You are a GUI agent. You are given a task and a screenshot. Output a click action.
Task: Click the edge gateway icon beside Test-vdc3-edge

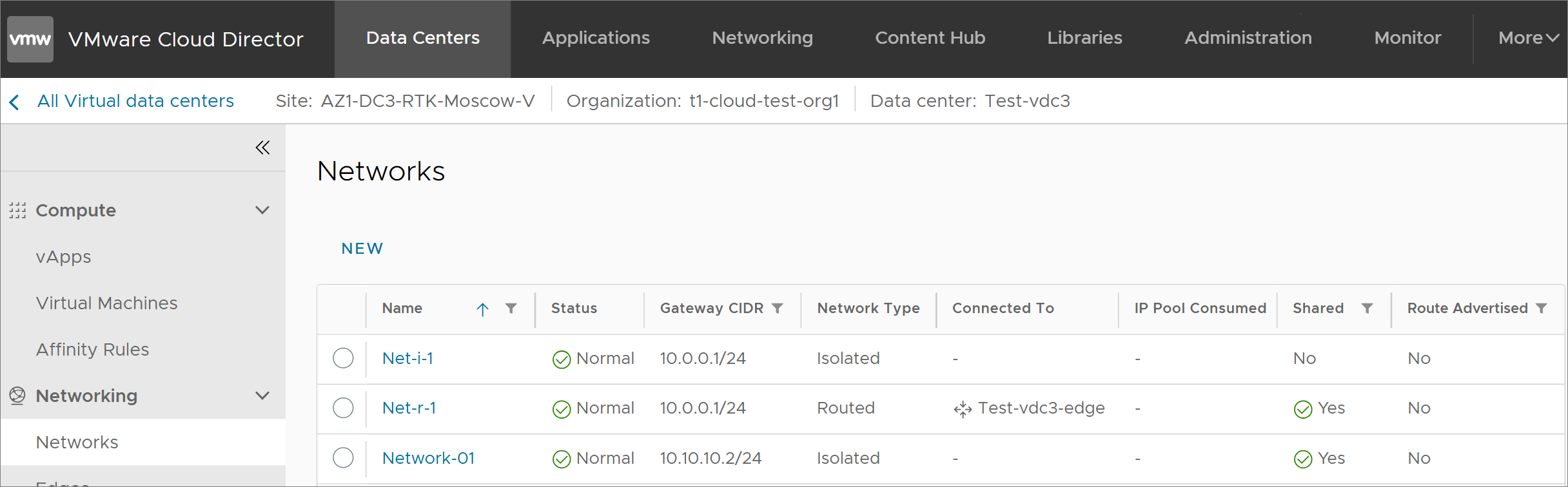coord(963,409)
